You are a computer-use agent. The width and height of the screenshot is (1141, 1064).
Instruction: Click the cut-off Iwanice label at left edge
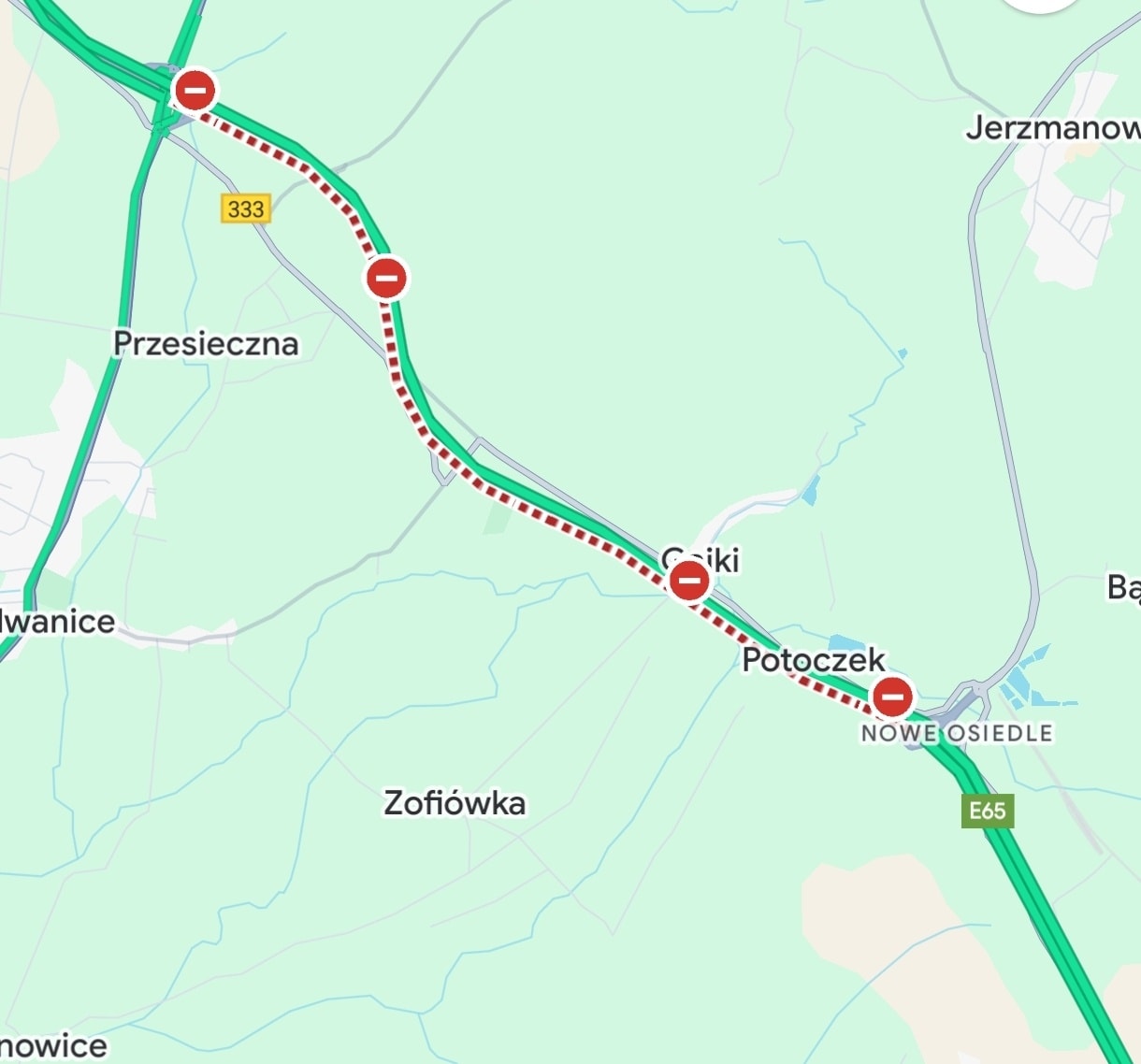tap(57, 622)
